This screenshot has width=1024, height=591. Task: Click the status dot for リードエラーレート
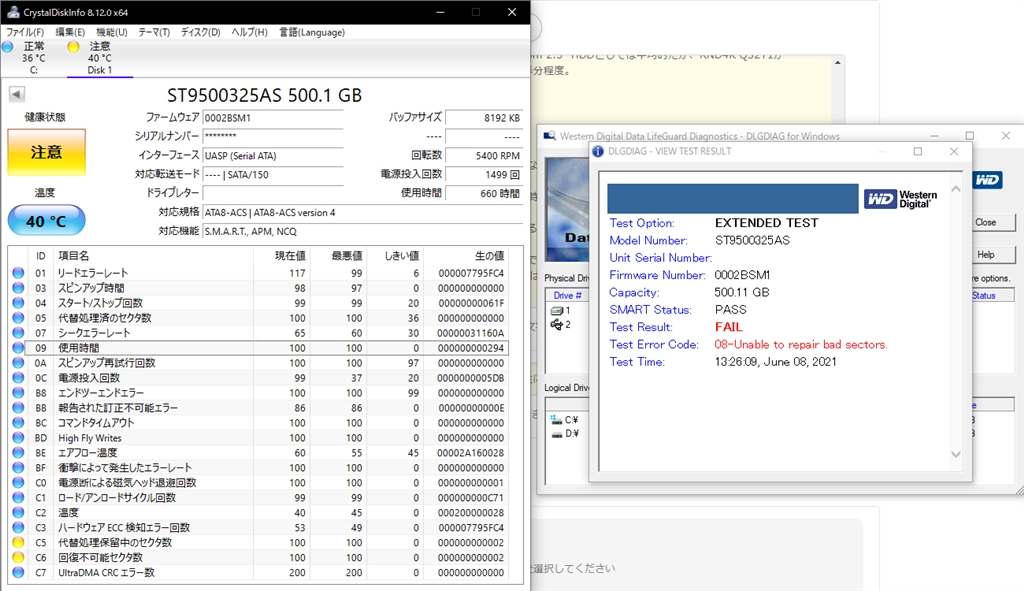tap(18, 273)
